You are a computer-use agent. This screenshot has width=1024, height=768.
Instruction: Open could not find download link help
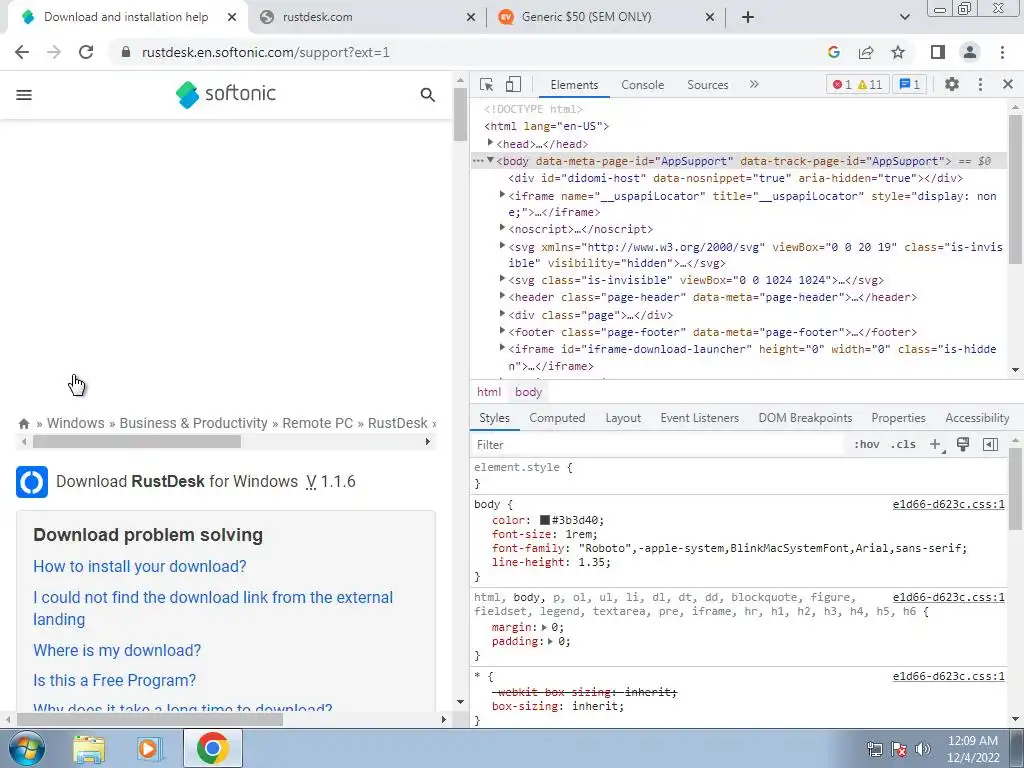[213, 608]
